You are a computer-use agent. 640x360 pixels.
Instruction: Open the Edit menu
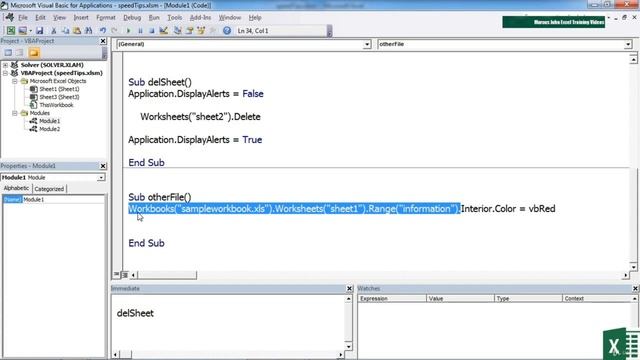point(40,18)
